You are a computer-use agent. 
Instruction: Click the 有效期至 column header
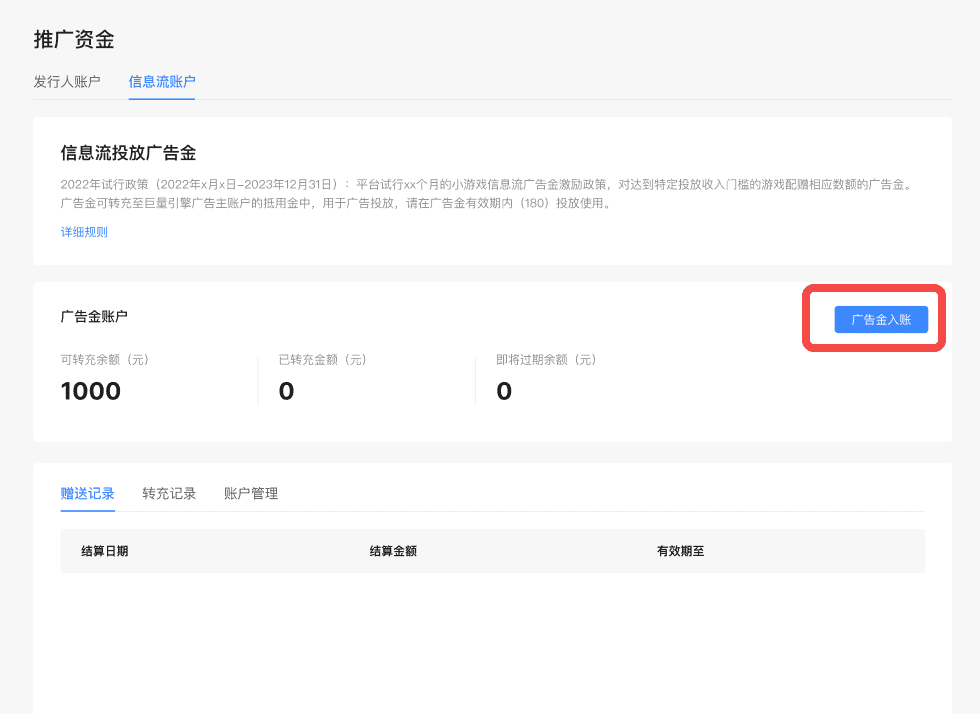click(680, 551)
